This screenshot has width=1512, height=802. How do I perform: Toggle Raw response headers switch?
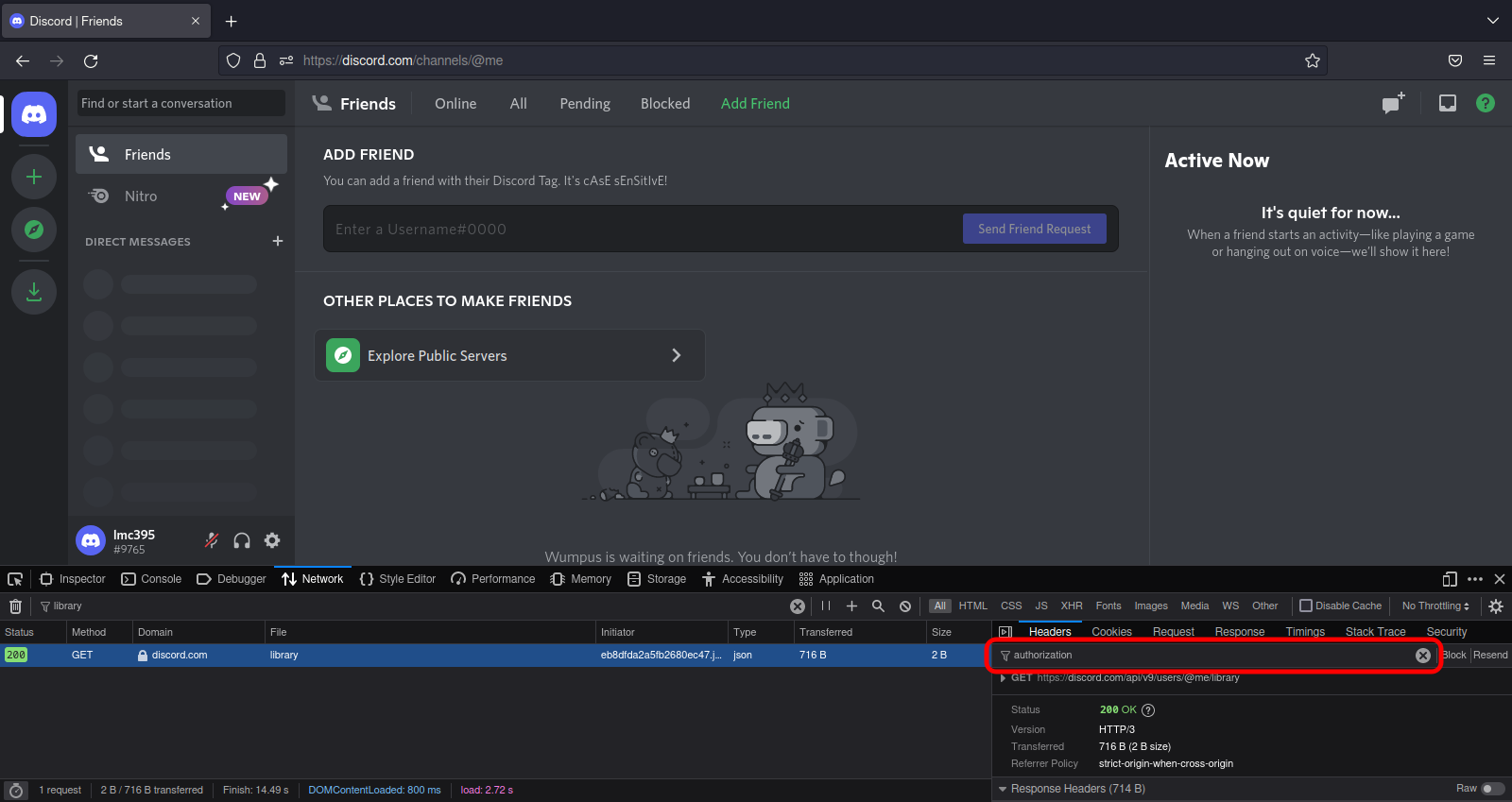(x=1493, y=789)
